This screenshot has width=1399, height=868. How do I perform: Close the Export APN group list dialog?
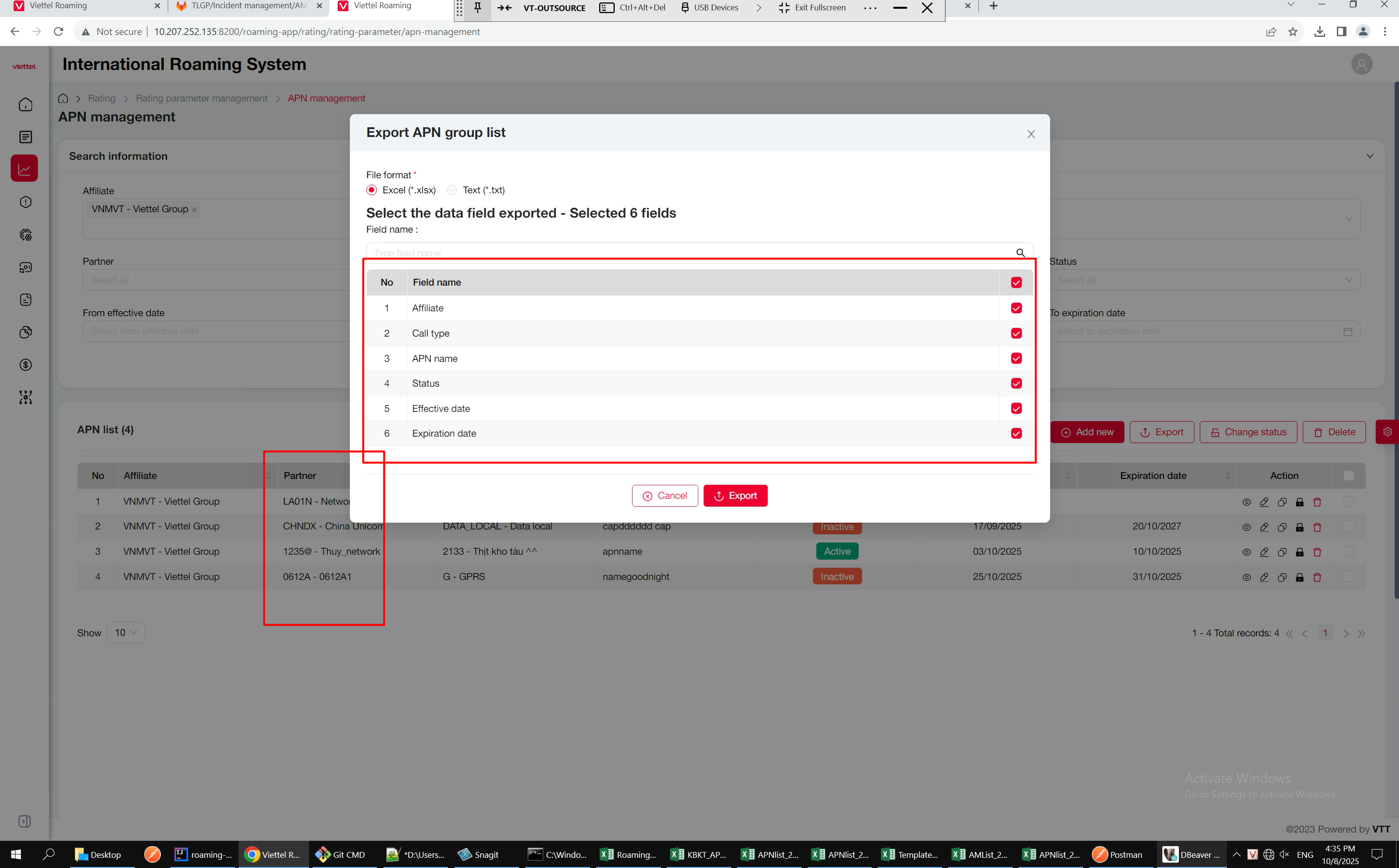[1031, 135]
